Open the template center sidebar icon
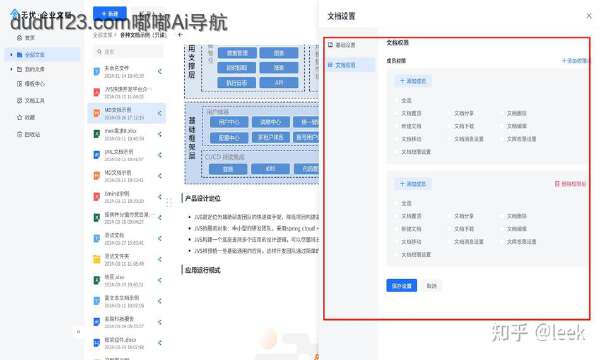Viewport: 600px width, 360px height. tap(20, 84)
